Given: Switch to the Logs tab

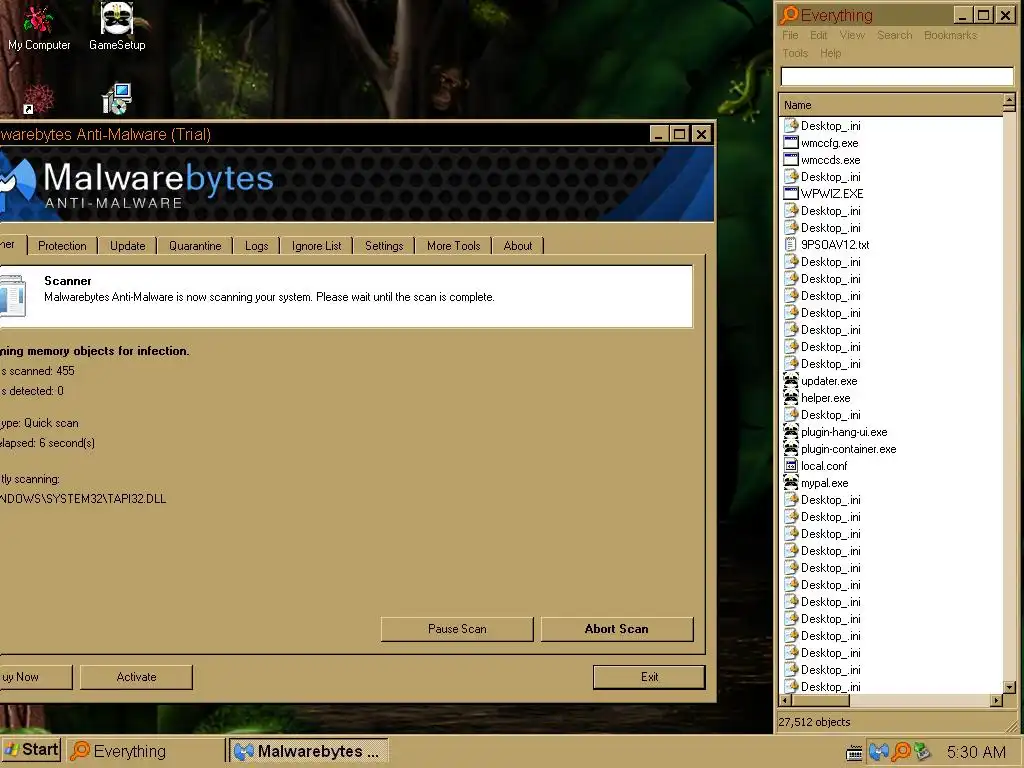Looking at the screenshot, I should click(x=257, y=246).
